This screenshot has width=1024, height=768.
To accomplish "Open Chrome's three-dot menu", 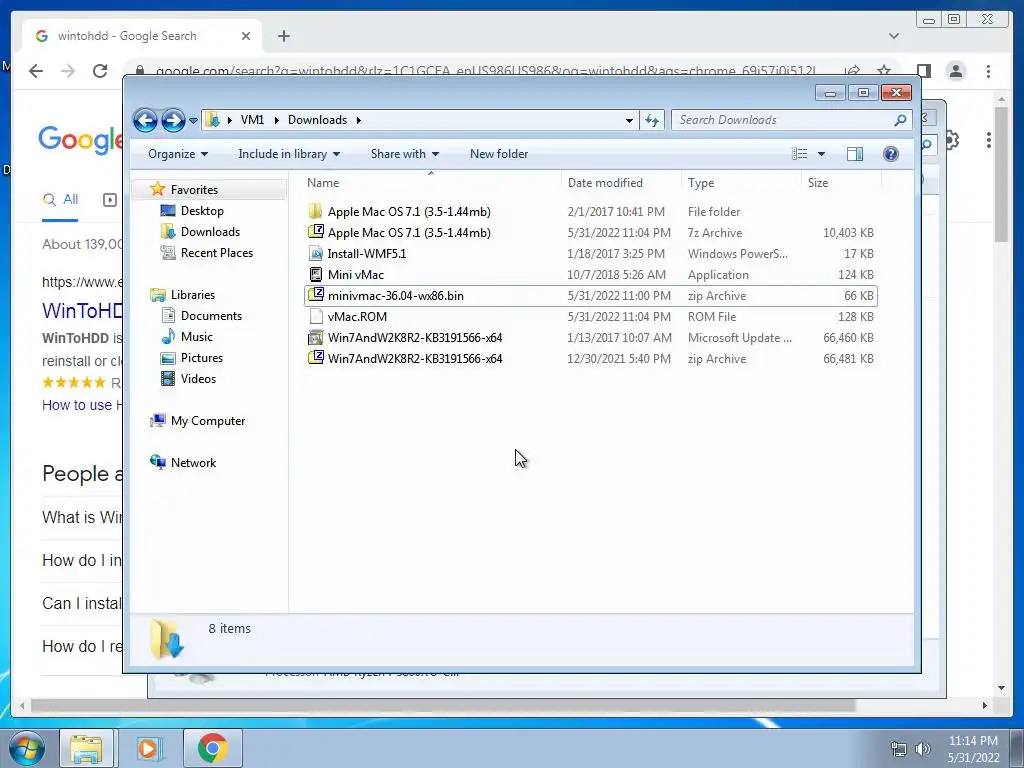I will [x=989, y=71].
